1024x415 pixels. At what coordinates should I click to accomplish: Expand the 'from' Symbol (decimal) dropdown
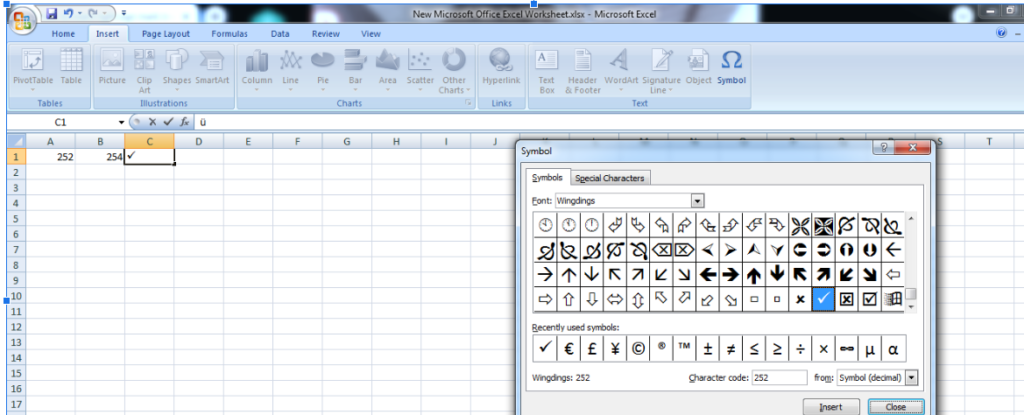click(x=911, y=378)
